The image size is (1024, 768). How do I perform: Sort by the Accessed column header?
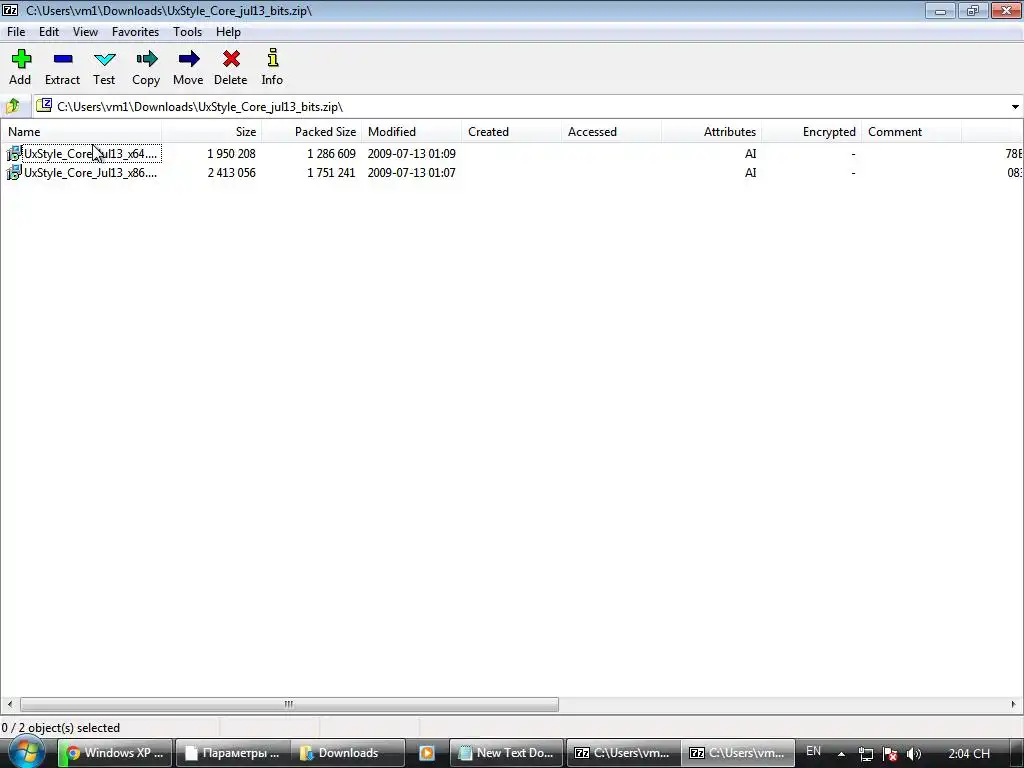[611, 131]
